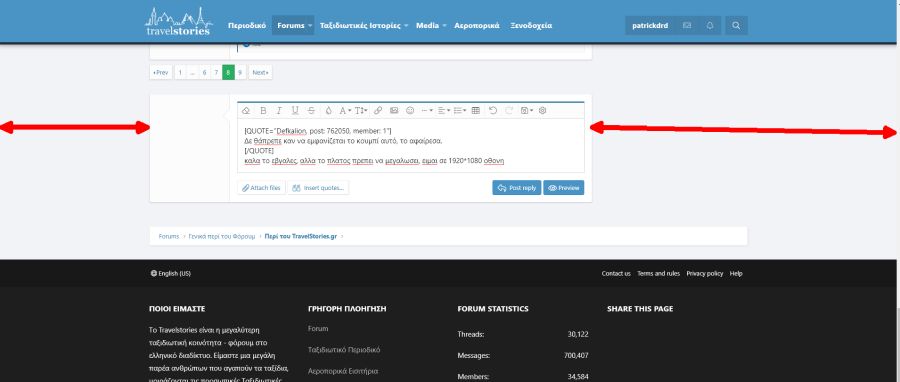Open the Help footer link

736,274
